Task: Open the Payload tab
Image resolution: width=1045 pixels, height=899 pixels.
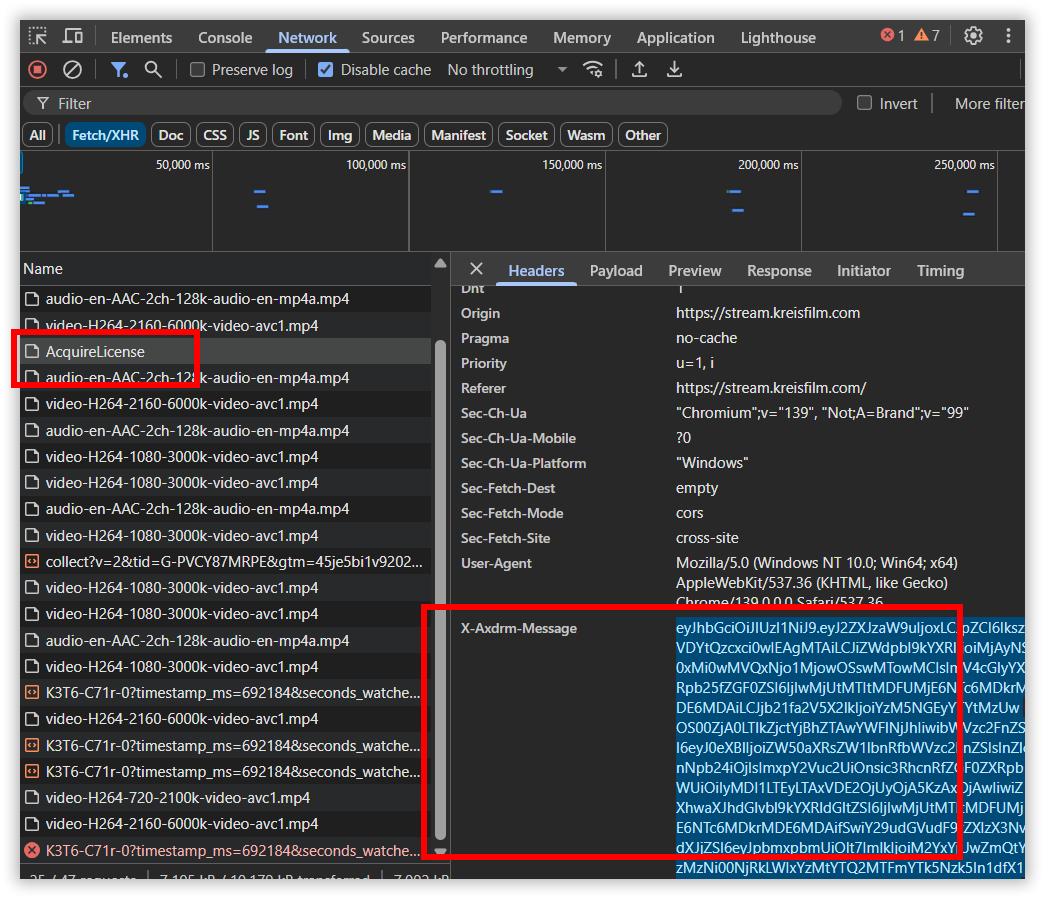Action: pyautogui.click(x=616, y=271)
